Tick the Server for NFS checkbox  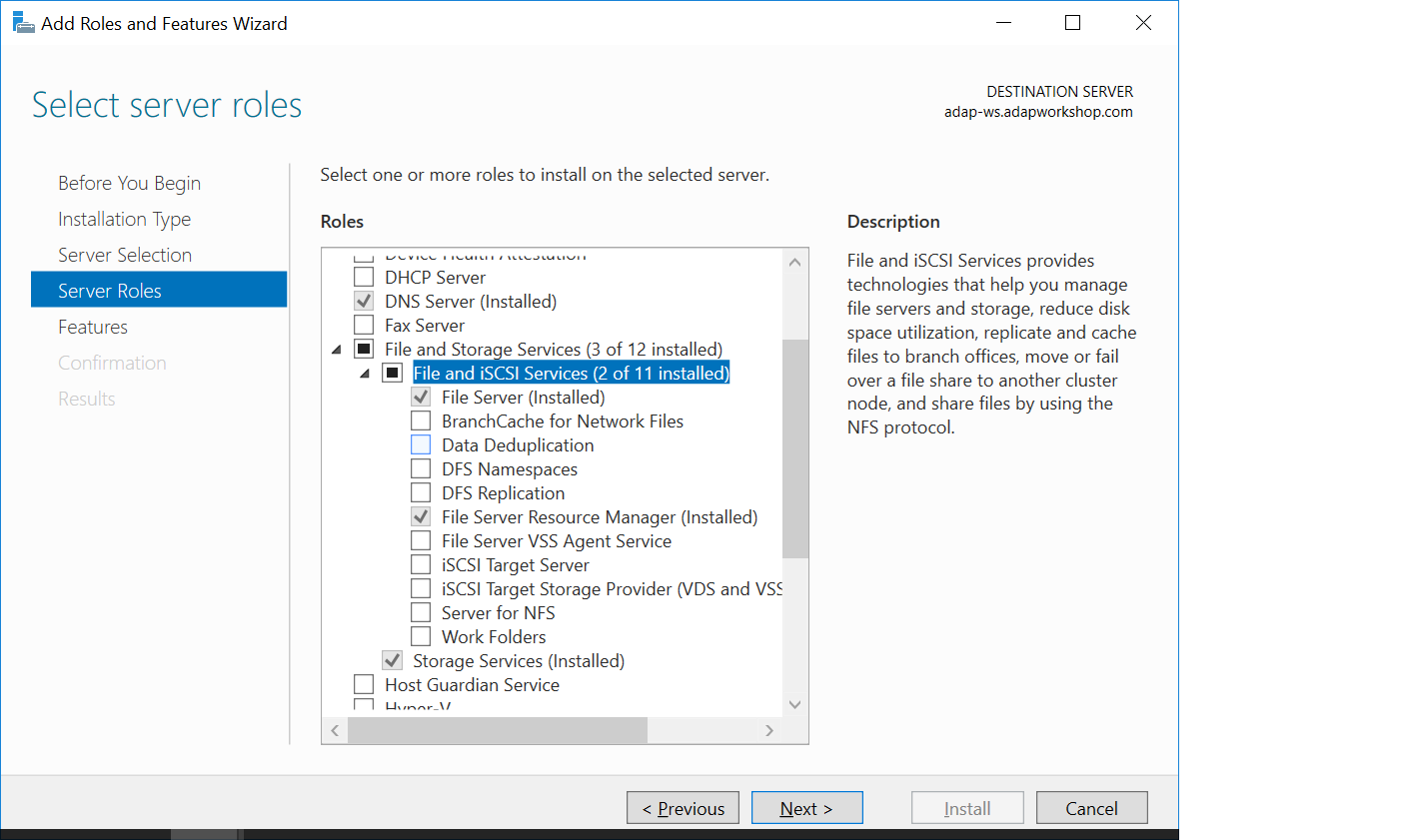[421, 612]
